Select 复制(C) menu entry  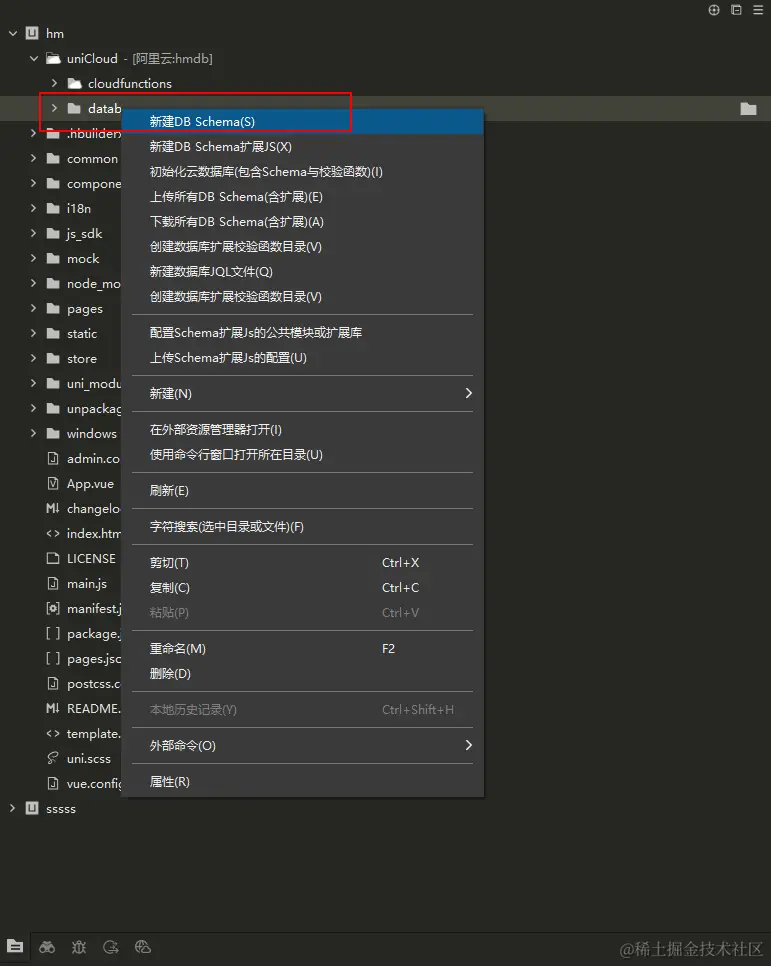302,588
